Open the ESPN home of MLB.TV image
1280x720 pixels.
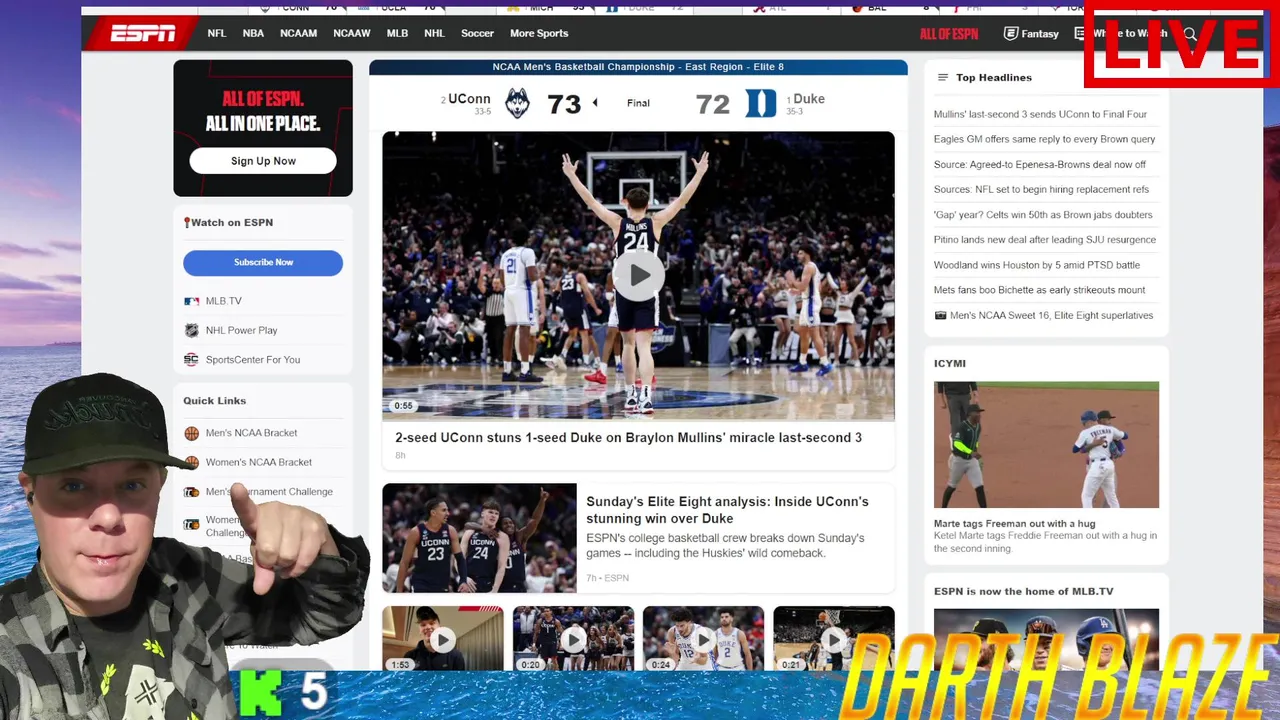pos(1046,640)
